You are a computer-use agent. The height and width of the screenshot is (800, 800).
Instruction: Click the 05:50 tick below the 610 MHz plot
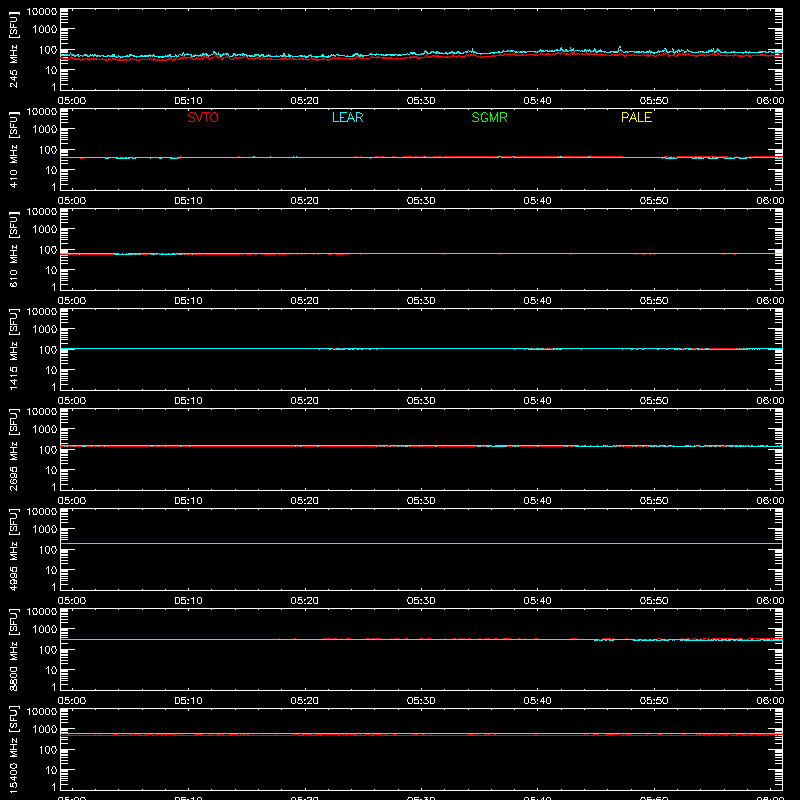654,301
